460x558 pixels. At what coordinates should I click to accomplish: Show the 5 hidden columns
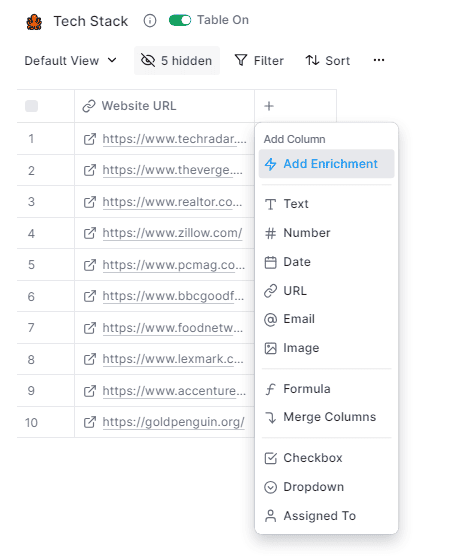tap(177, 60)
